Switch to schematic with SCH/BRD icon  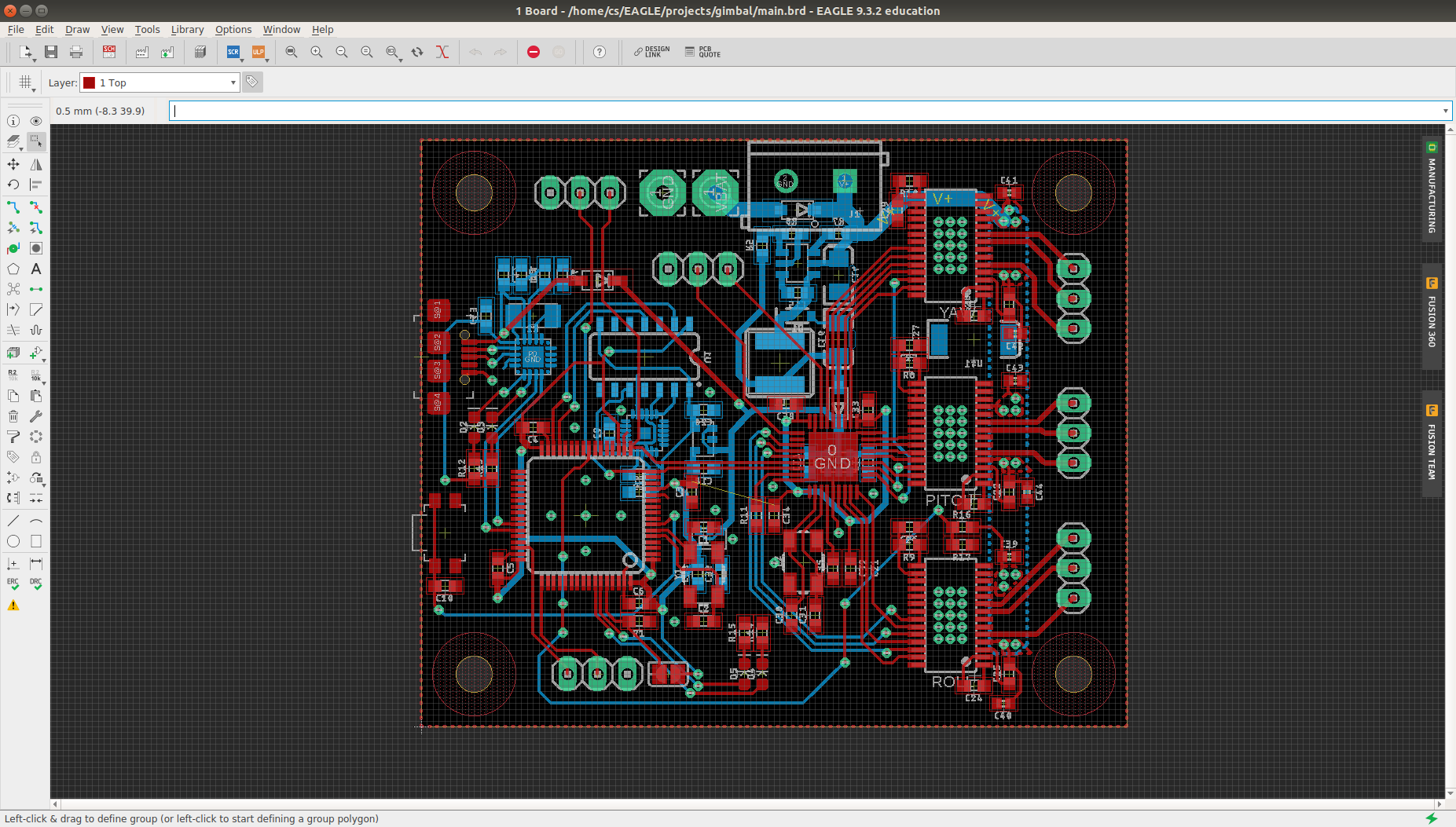point(108,52)
